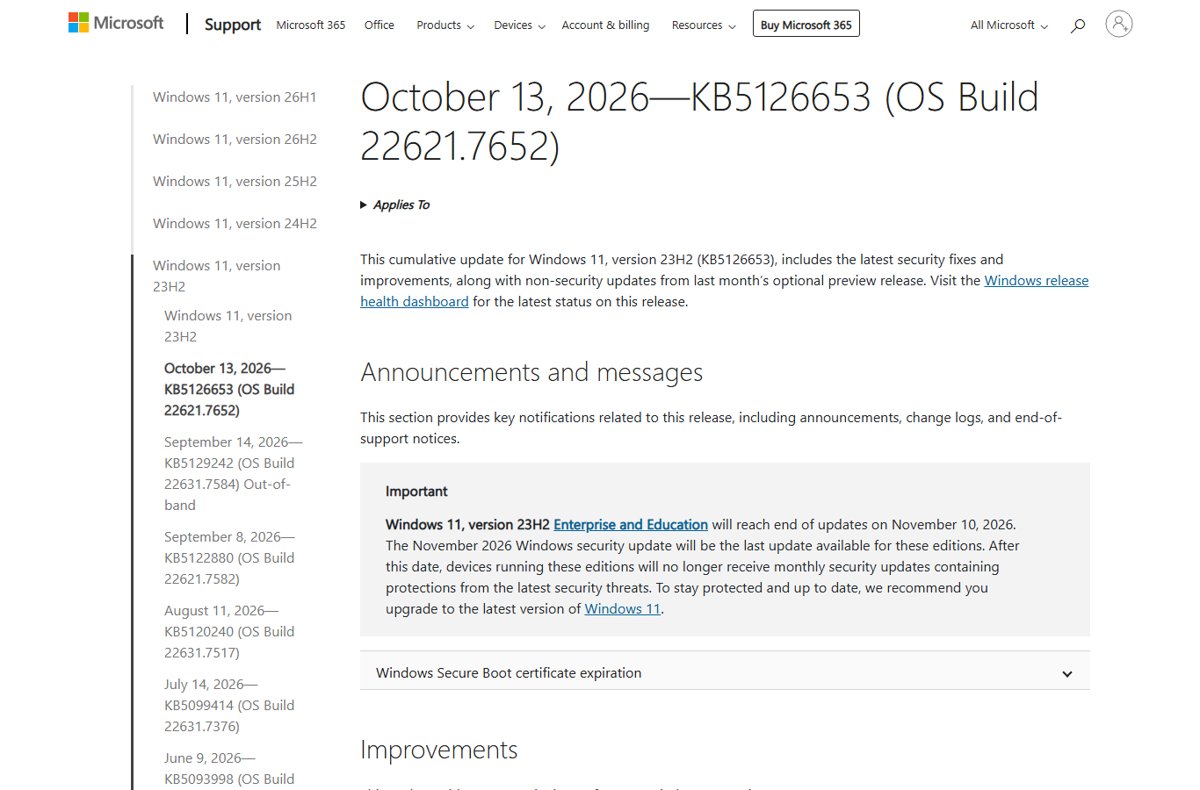Viewport: 1200px width, 790px height.
Task: Select Windows 11, version 25H2 in sidebar
Action: coord(234,181)
